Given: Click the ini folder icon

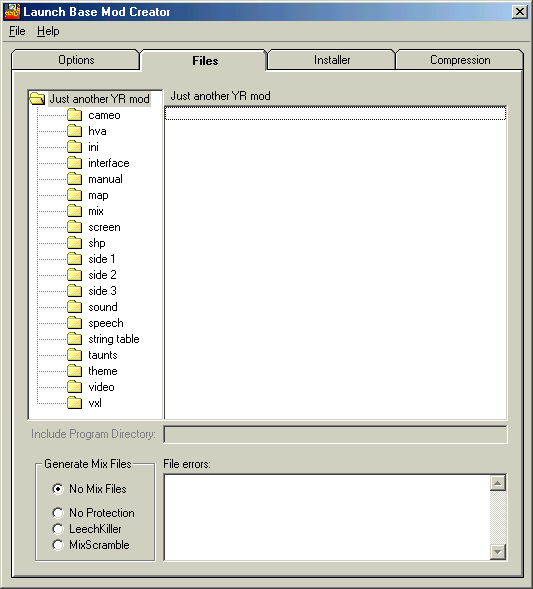Looking at the screenshot, I should 75,147.
